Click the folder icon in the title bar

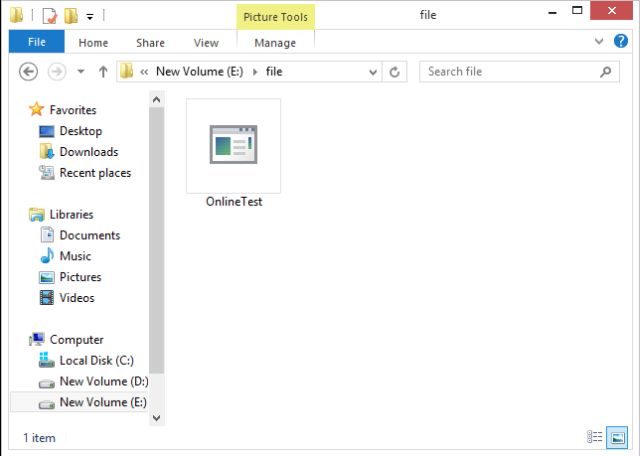pos(17,15)
